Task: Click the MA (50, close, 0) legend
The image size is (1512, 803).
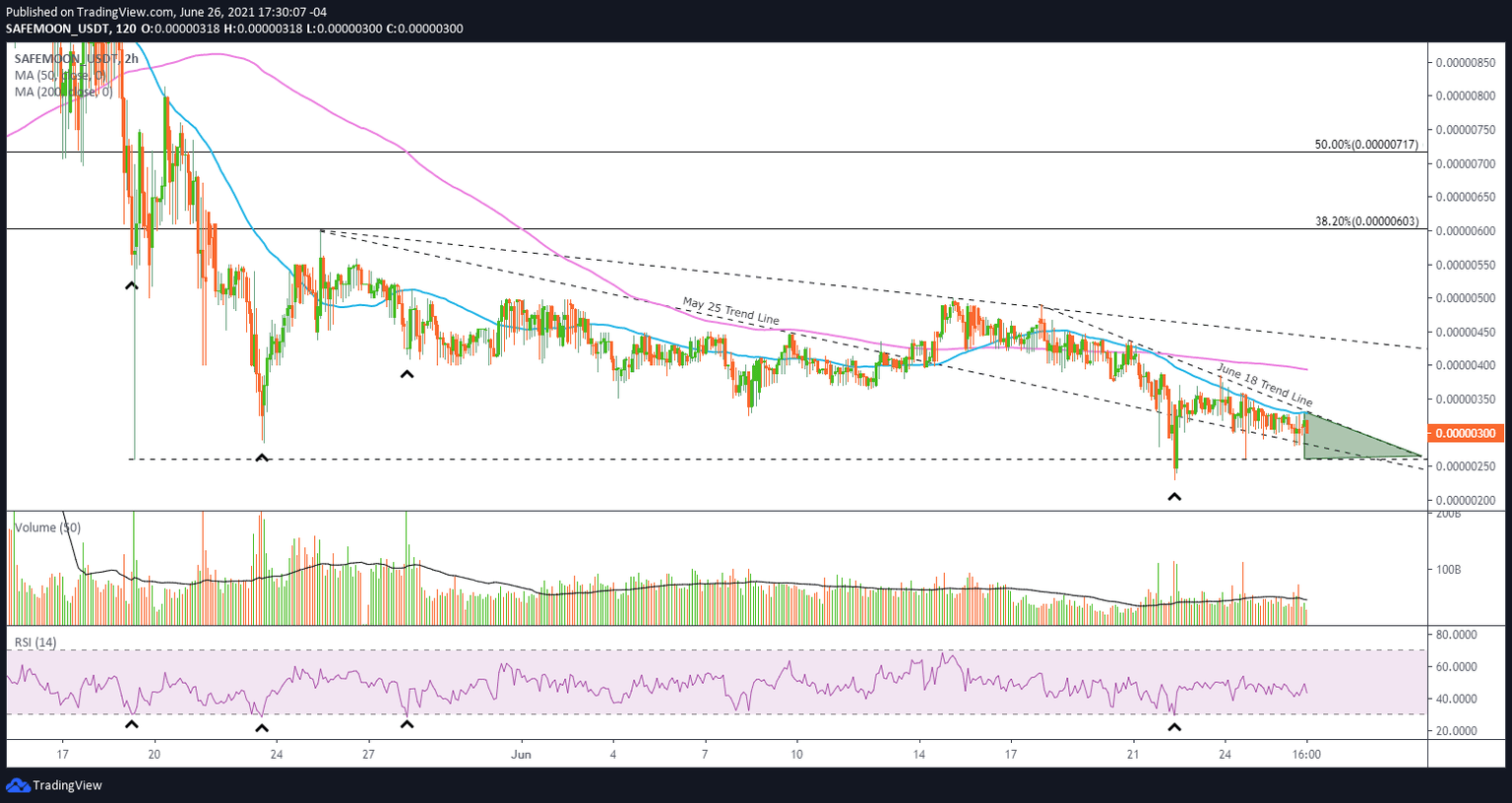Action: coord(59,76)
